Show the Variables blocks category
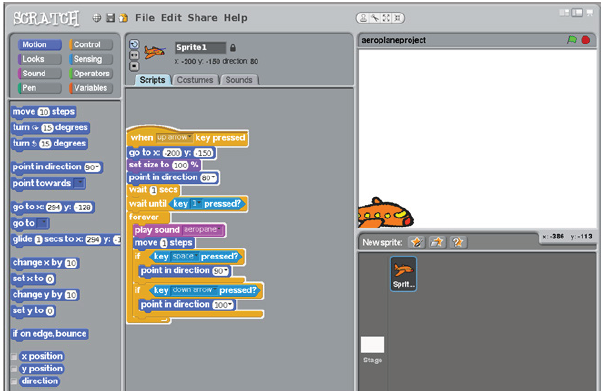The height and width of the screenshot is (391, 601). 91,88
